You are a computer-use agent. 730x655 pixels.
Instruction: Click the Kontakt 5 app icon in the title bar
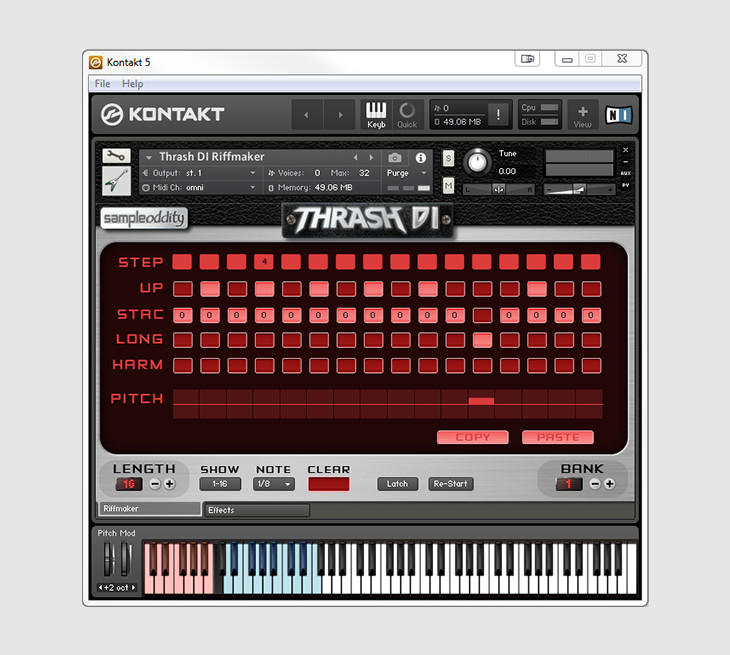tap(95, 62)
